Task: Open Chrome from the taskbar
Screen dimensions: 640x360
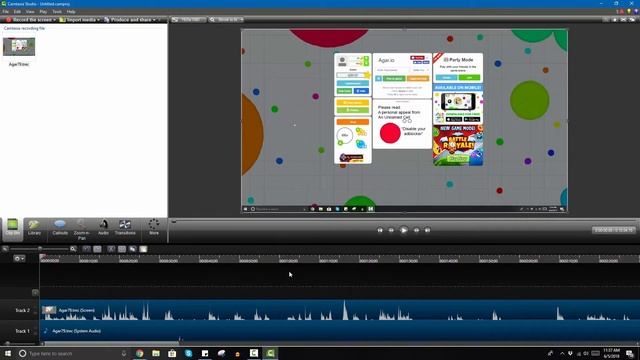Action: coord(140,353)
